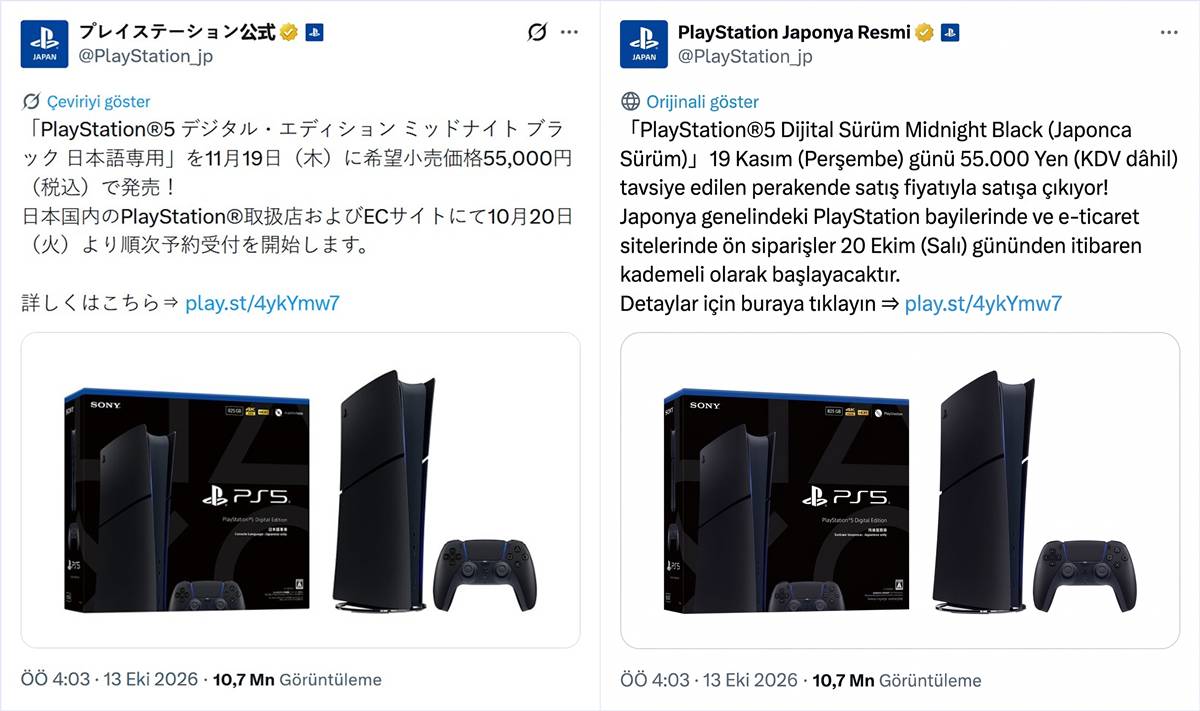Click @PlayStation_jp handle in left tweet
Image resolution: width=1200 pixels, height=711 pixels.
pos(145,56)
